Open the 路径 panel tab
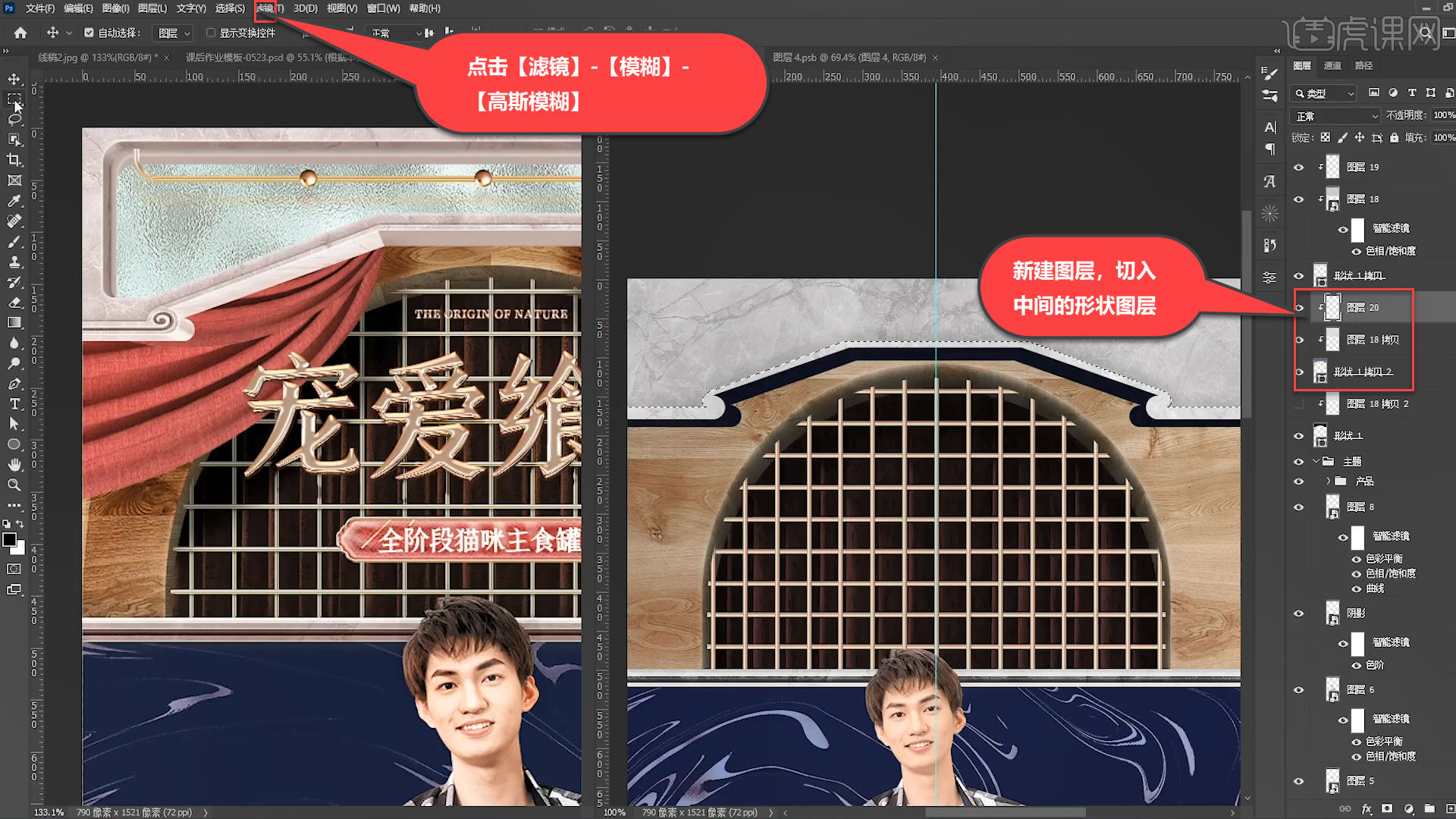The image size is (1456, 819). point(1363,66)
